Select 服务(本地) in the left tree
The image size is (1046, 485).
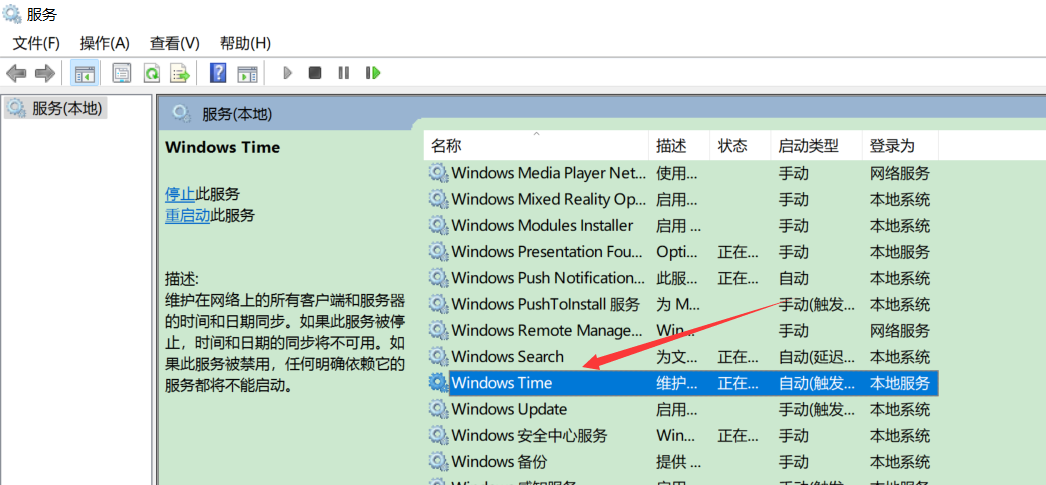point(55,108)
